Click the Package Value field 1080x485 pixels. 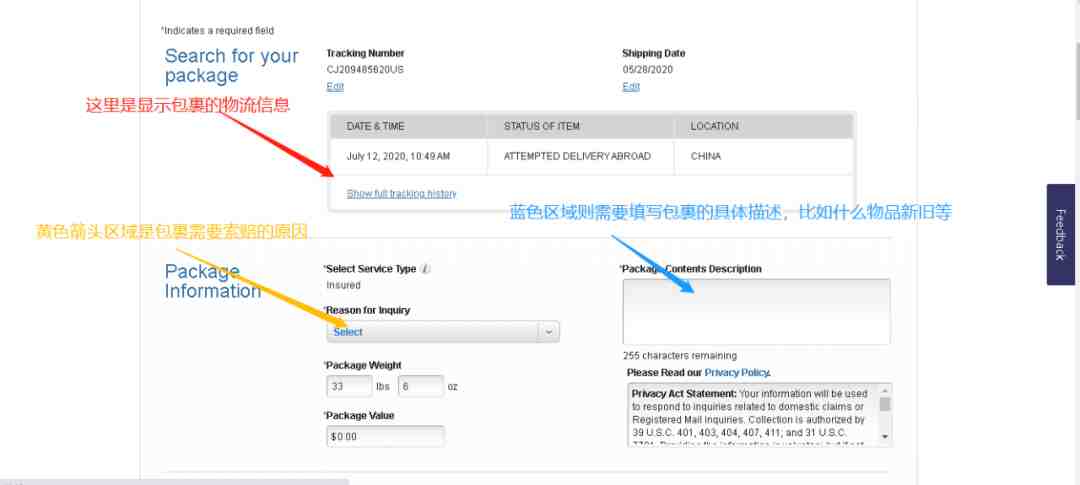coord(386,437)
